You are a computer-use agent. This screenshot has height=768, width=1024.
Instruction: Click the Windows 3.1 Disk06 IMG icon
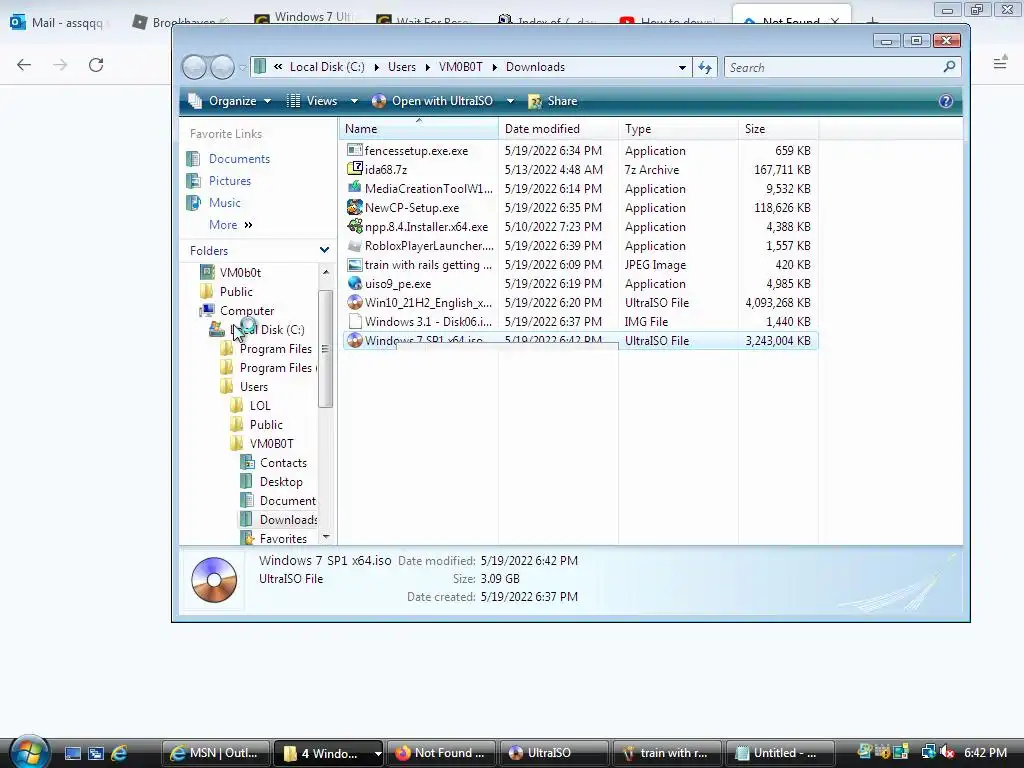[x=355, y=321]
